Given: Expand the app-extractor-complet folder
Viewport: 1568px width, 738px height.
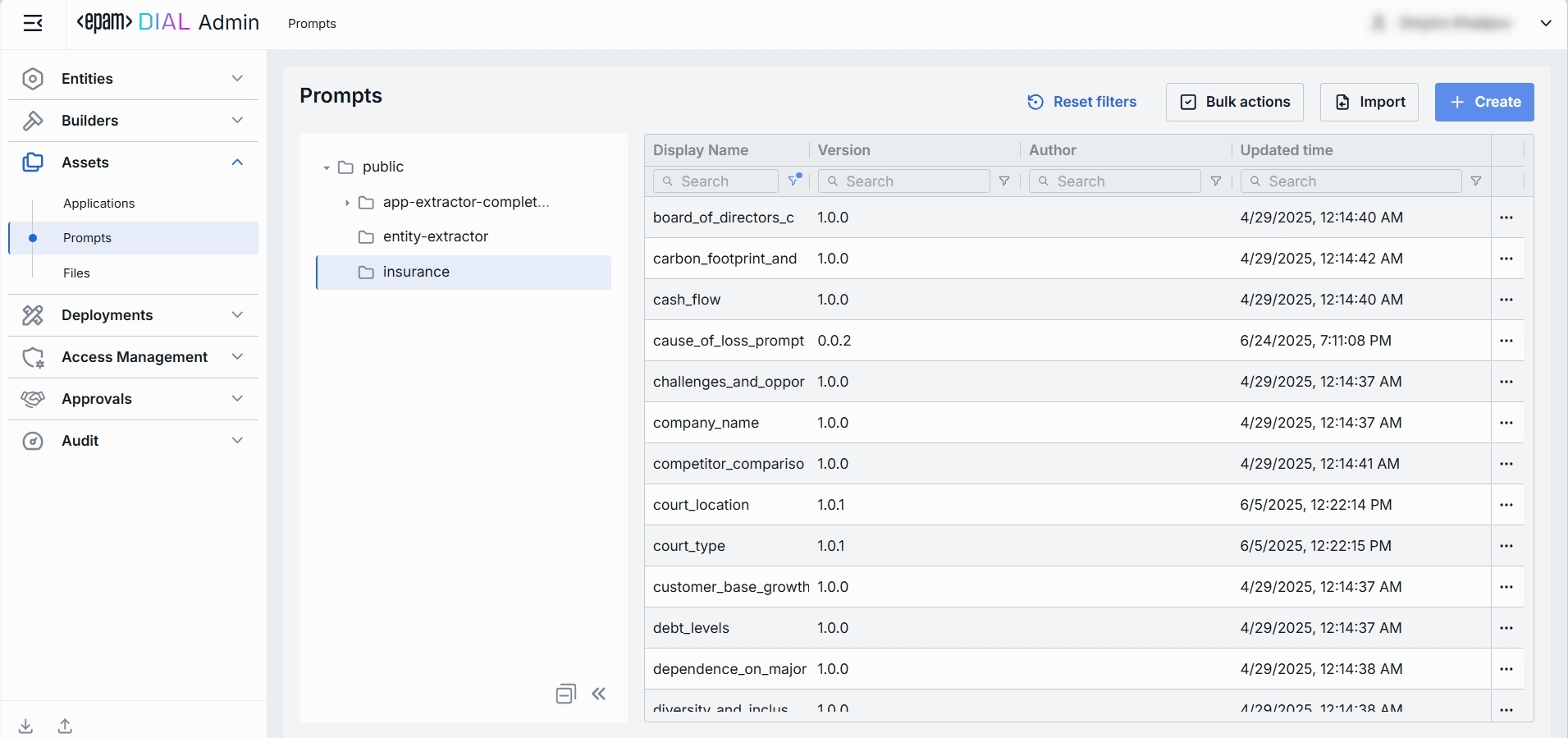Looking at the screenshot, I should [347, 203].
